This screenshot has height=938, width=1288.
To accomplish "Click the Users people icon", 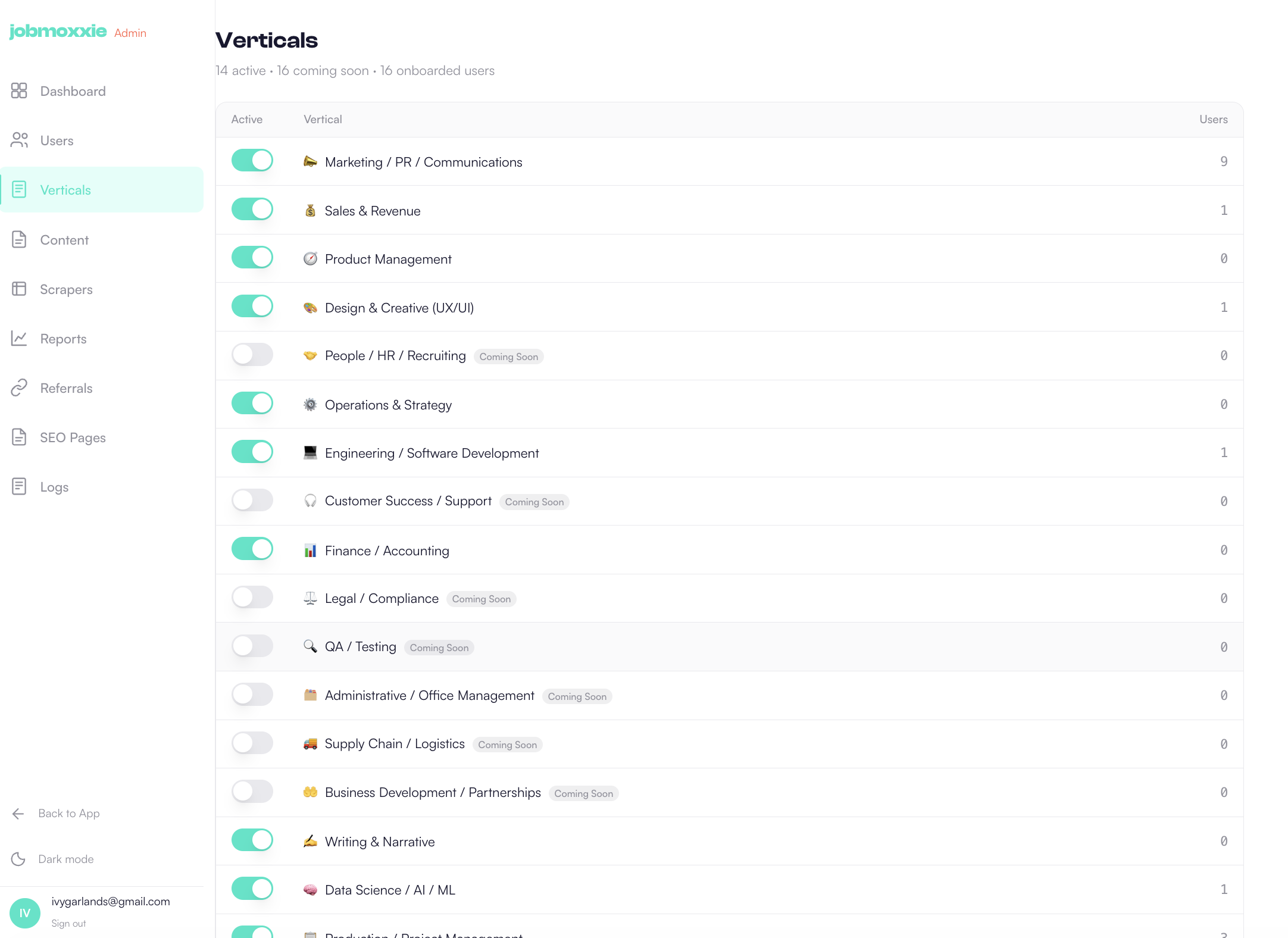I will 19,140.
